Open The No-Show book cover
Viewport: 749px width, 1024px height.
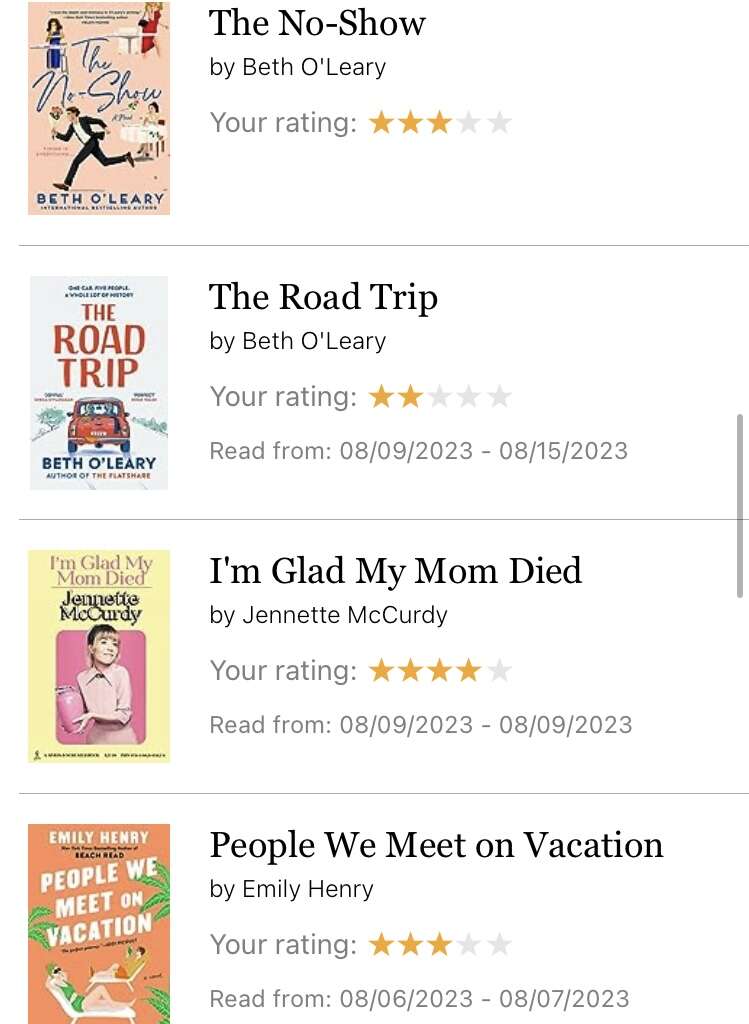[99, 108]
